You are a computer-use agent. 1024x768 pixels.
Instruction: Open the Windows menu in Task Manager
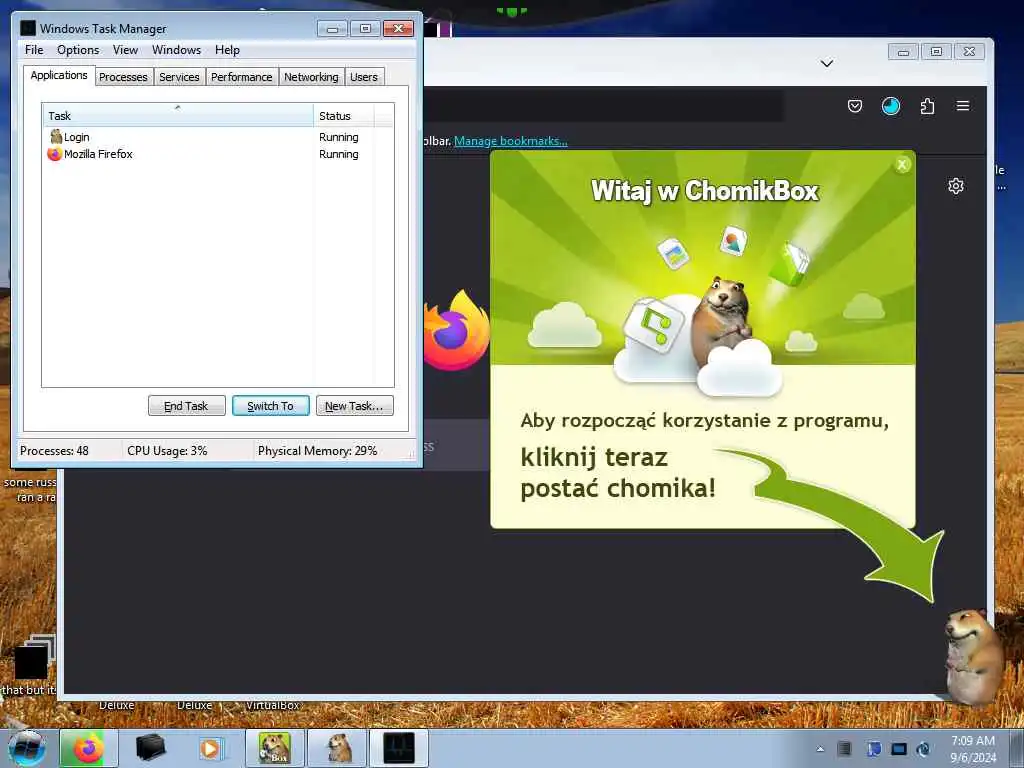[176, 50]
